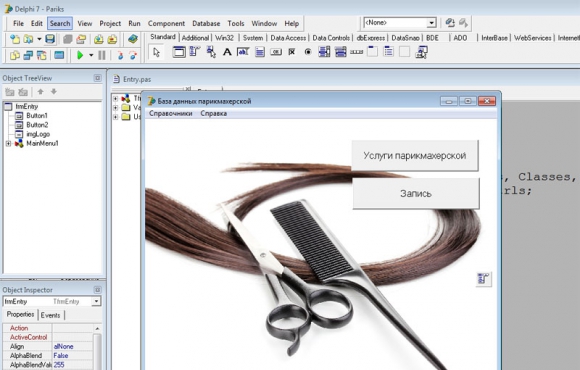Open the frmEntry object selector dropdown
This screenshot has width=580, height=370.
pyautogui.click(x=96, y=301)
